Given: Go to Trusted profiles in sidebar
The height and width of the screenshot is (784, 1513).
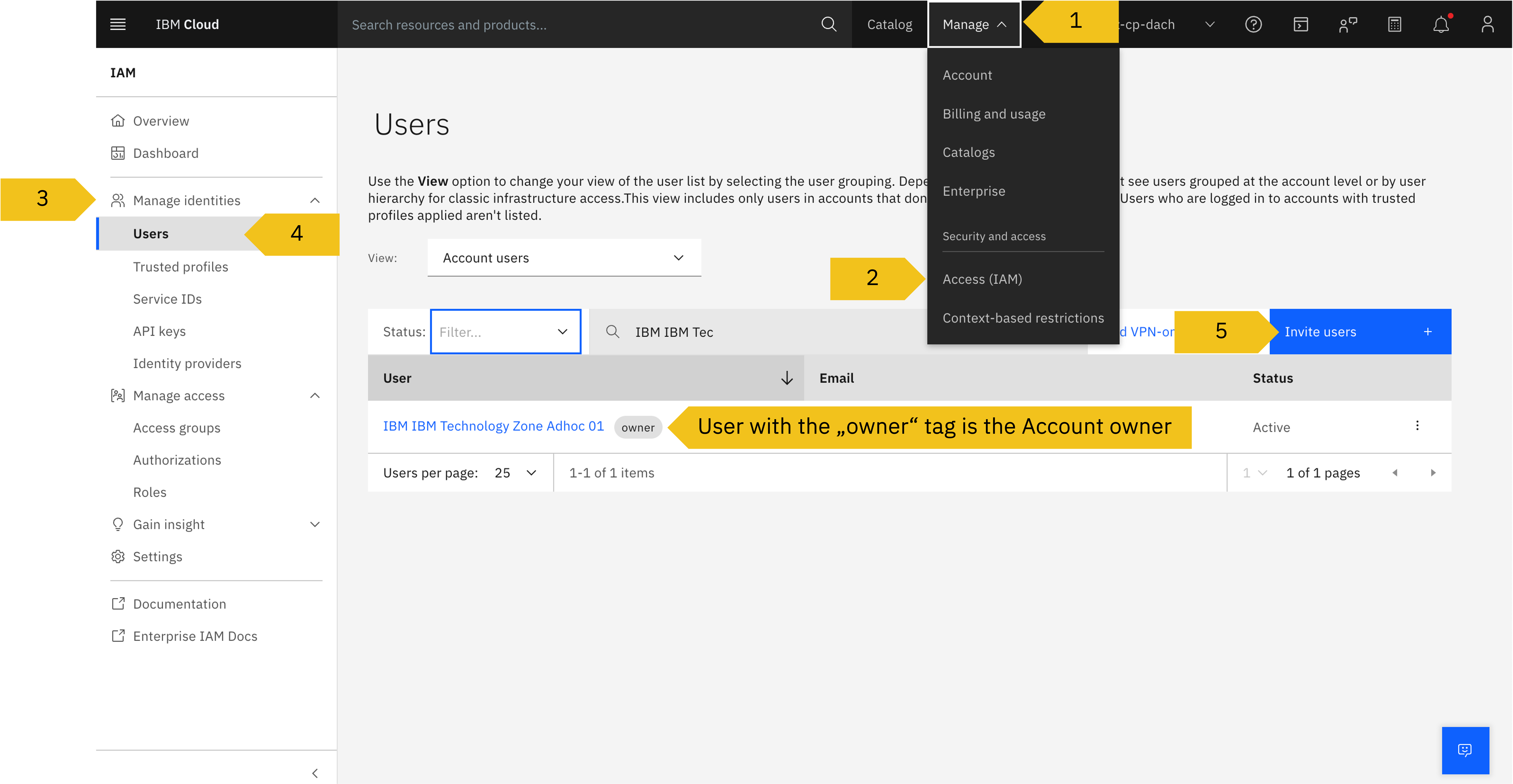Looking at the screenshot, I should [x=180, y=267].
